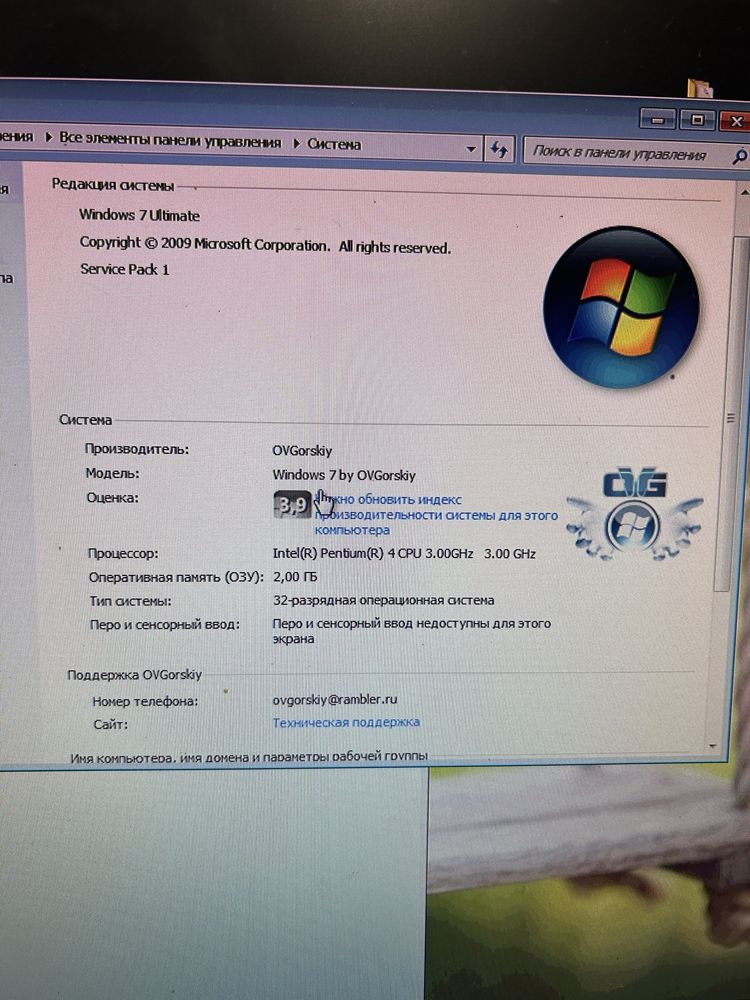This screenshot has height=1000, width=750.
Task: Click 'OVGorskiy' manufacturer value
Action: click(302, 451)
